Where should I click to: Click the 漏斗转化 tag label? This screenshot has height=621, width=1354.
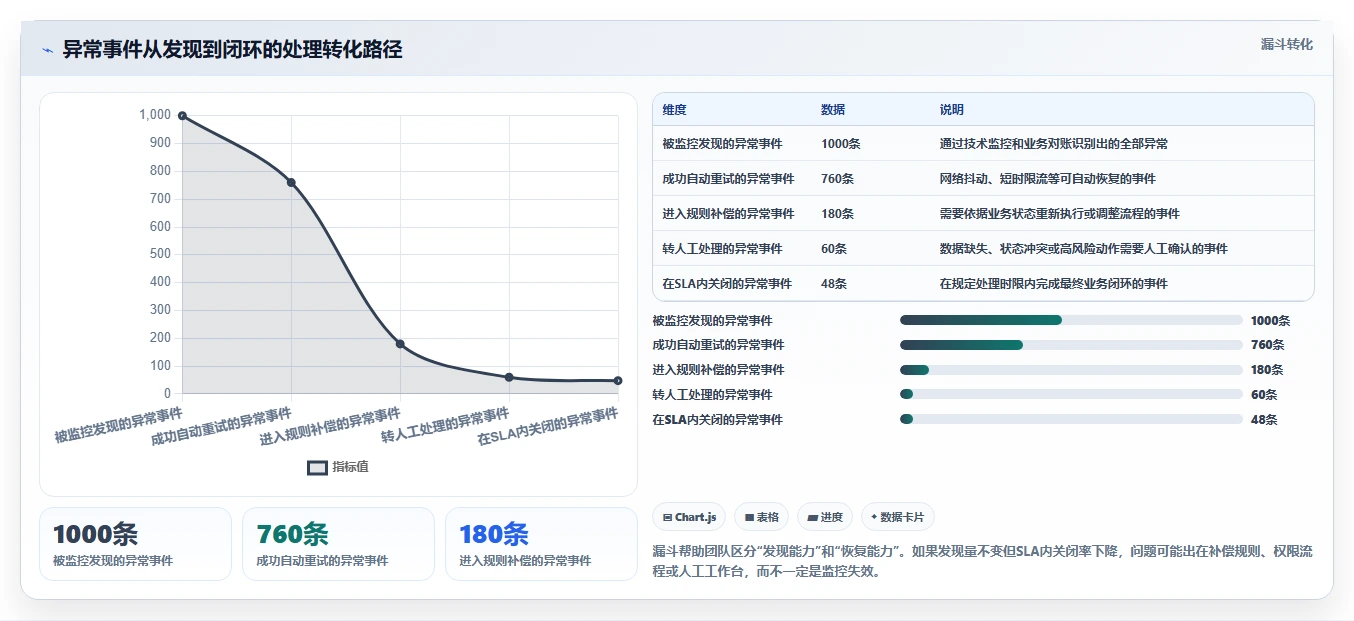pyautogui.click(x=1286, y=44)
